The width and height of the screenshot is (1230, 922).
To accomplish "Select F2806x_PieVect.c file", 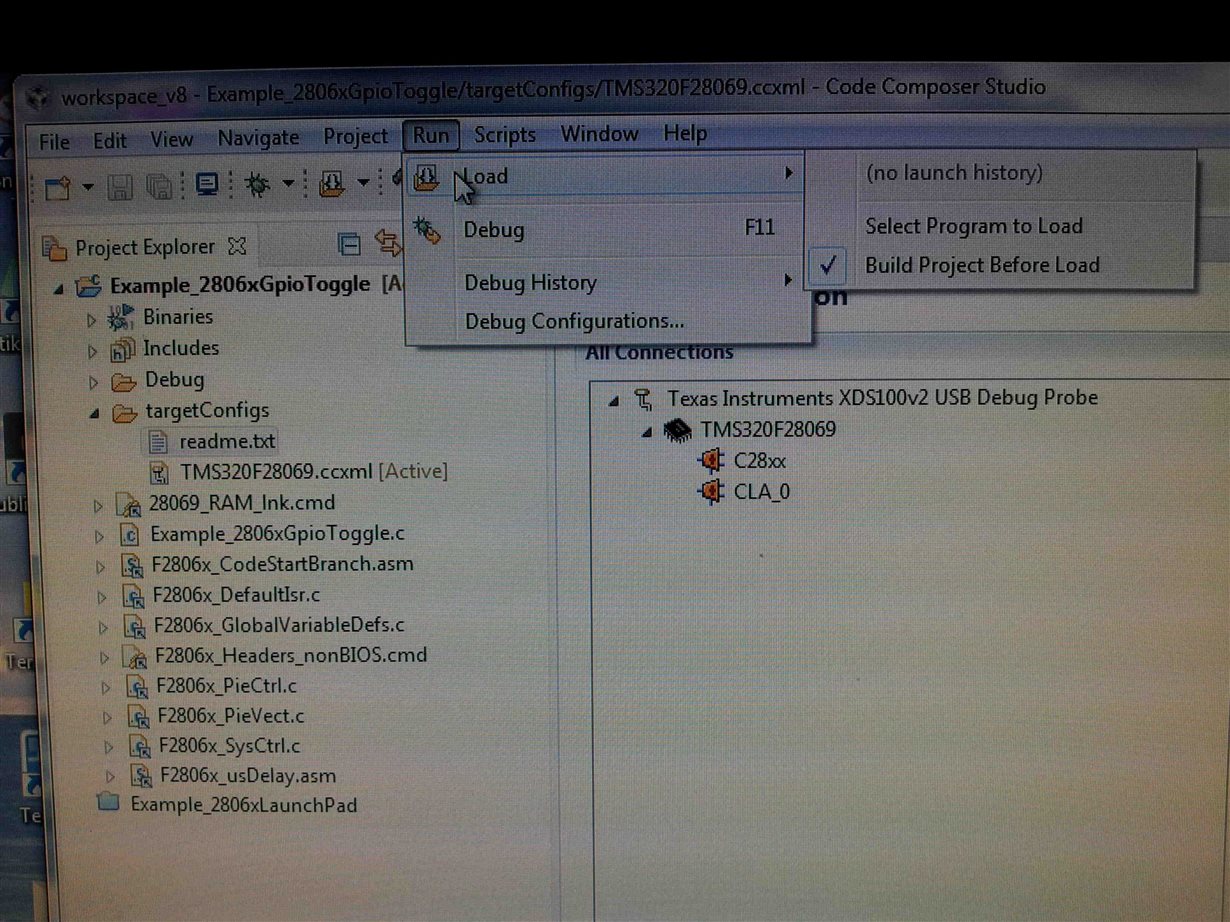I will coord(230,716).
